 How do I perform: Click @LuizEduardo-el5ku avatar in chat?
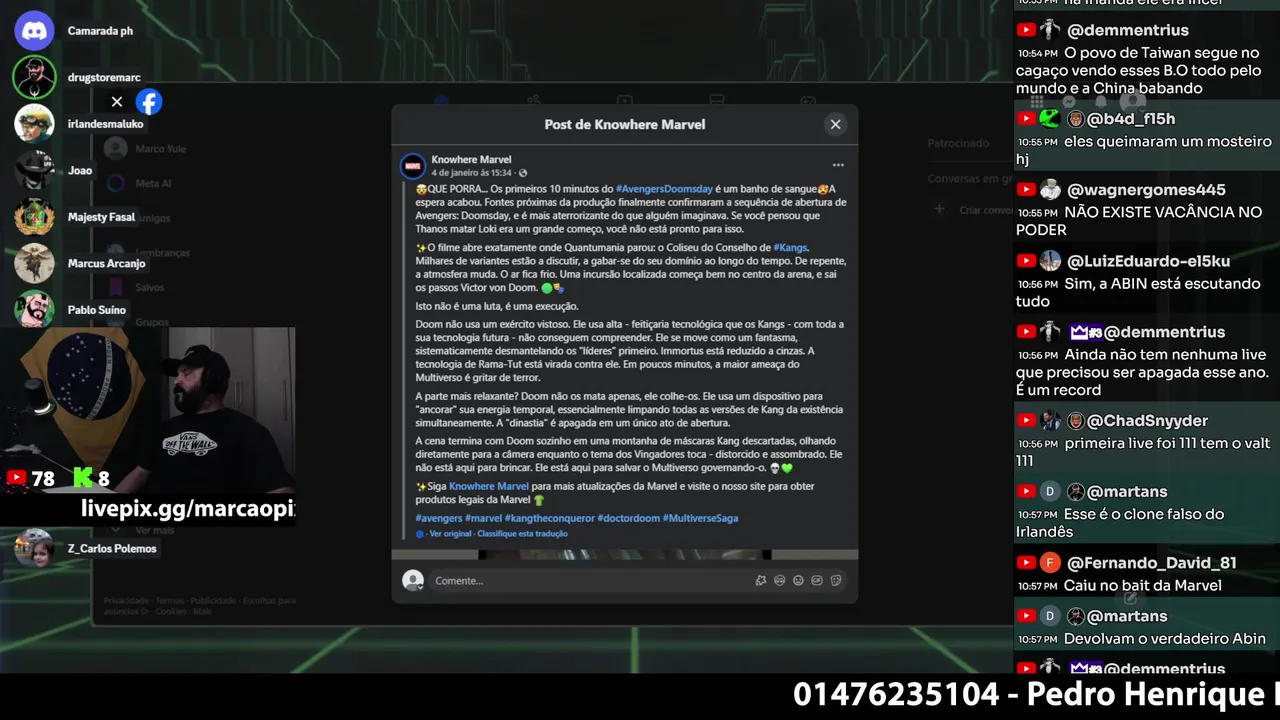pyautogui.click(x=1050, y=261)
